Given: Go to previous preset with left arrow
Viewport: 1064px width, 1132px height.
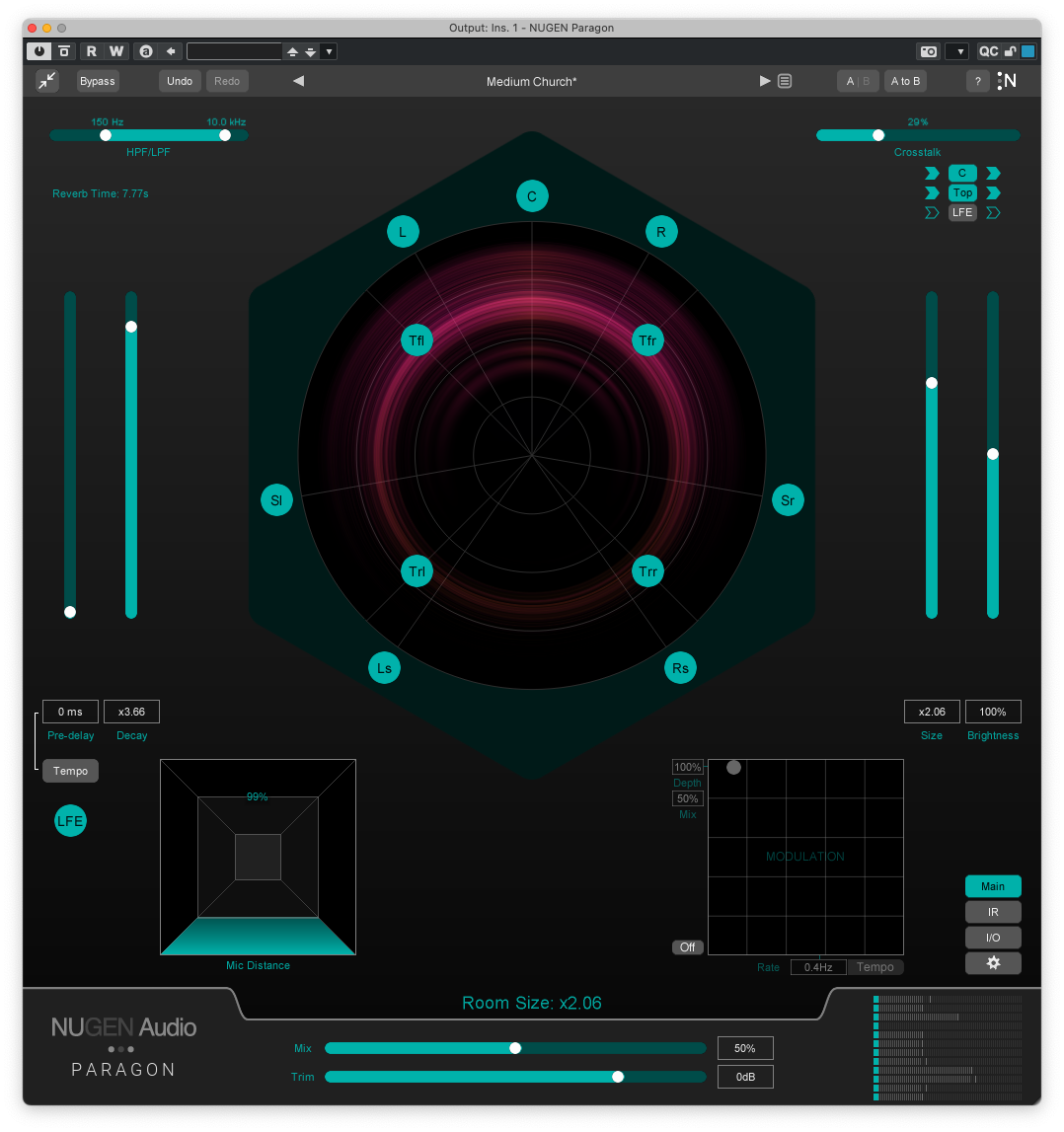Looking at the screenshot, I should (298, 81).
